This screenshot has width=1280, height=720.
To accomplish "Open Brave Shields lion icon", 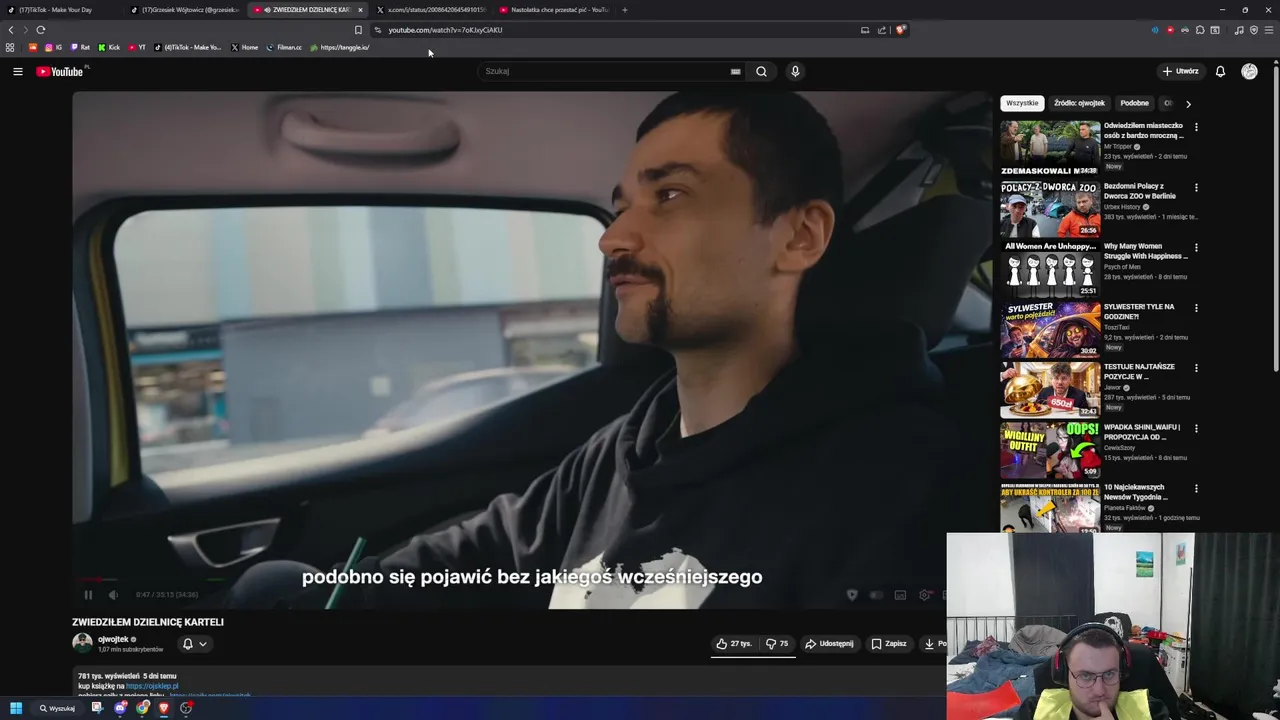I will click(900, 30).
